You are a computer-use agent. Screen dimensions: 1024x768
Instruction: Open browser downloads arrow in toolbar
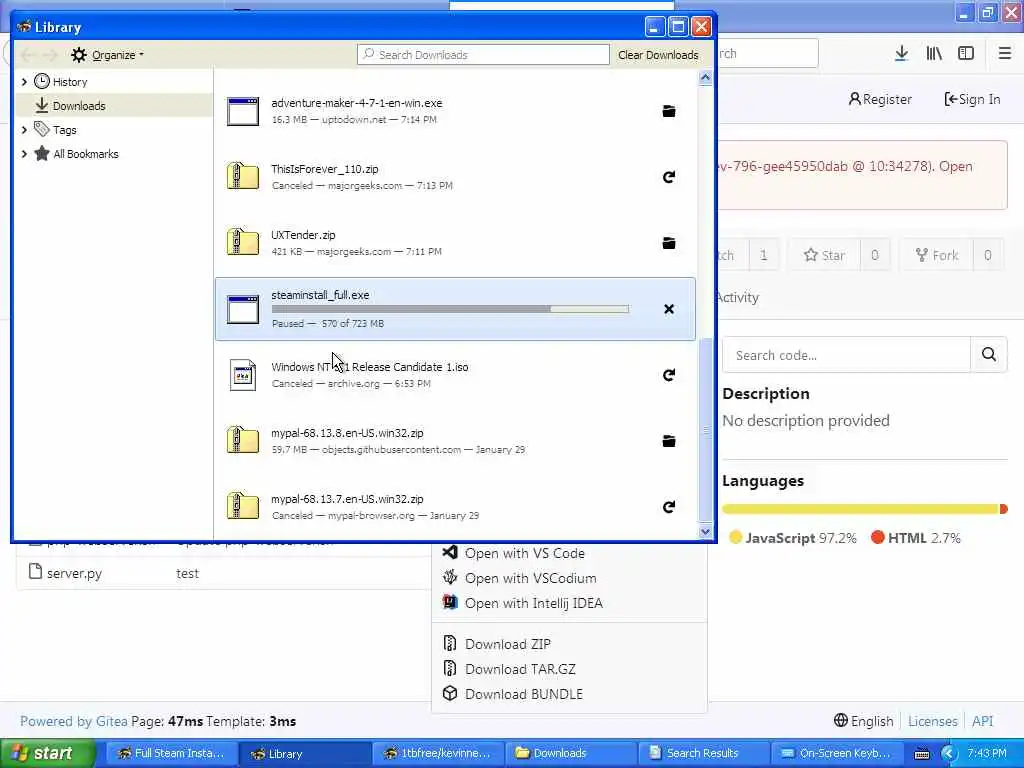coord(901,54)
